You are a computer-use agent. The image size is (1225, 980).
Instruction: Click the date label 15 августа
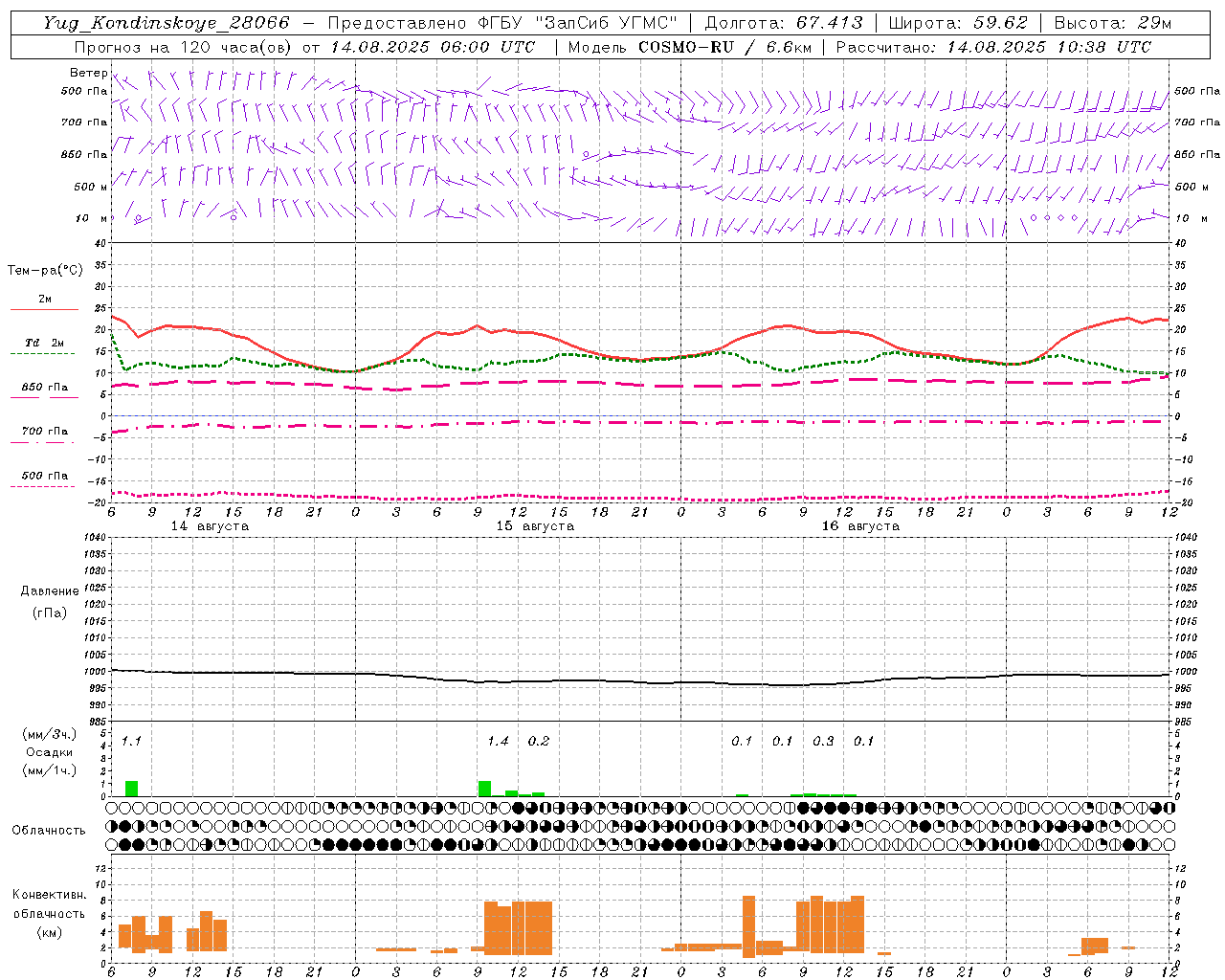[535, 526]
